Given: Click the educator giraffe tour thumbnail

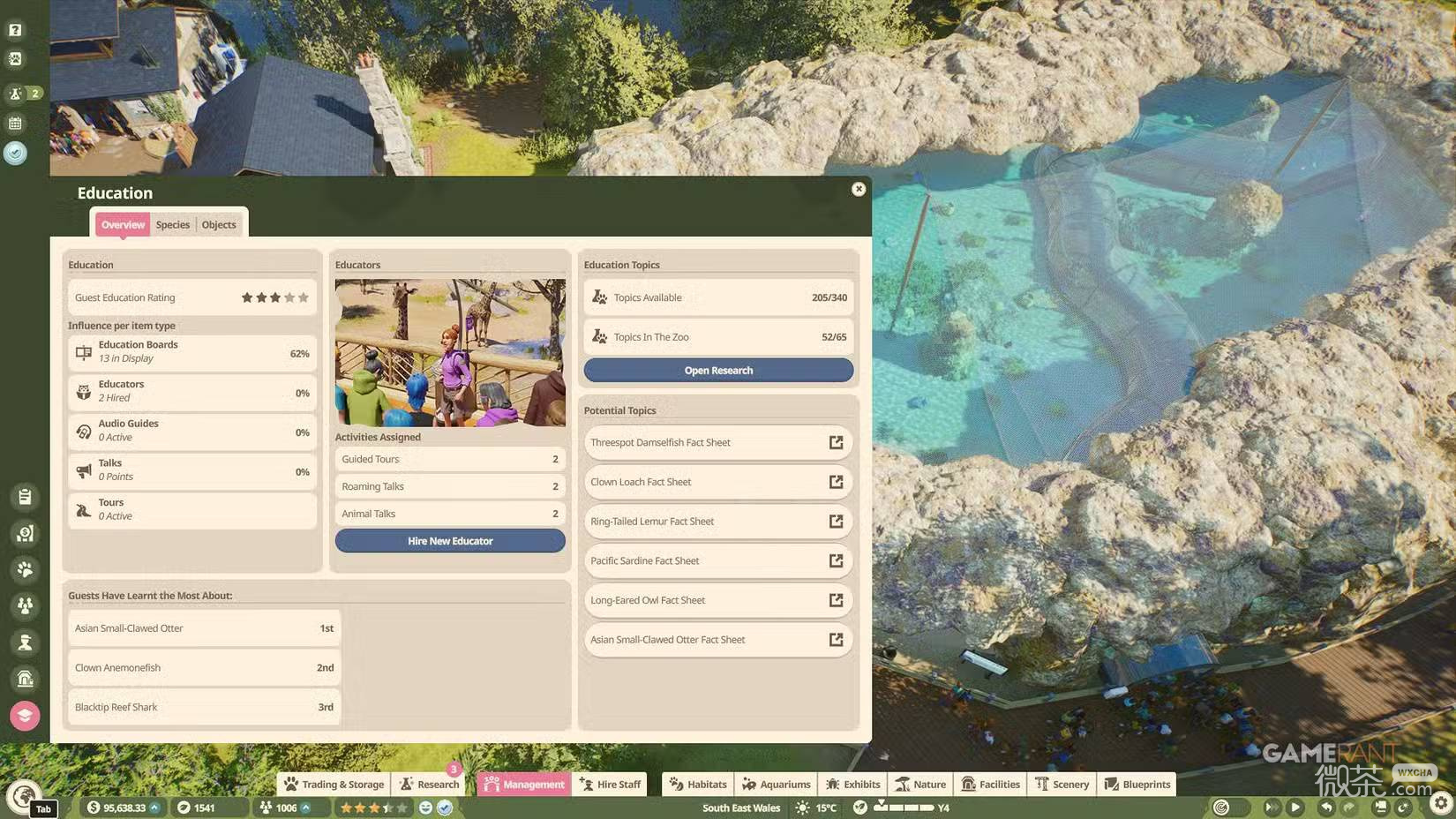Looking at the screenshot, I should (450, 353).
